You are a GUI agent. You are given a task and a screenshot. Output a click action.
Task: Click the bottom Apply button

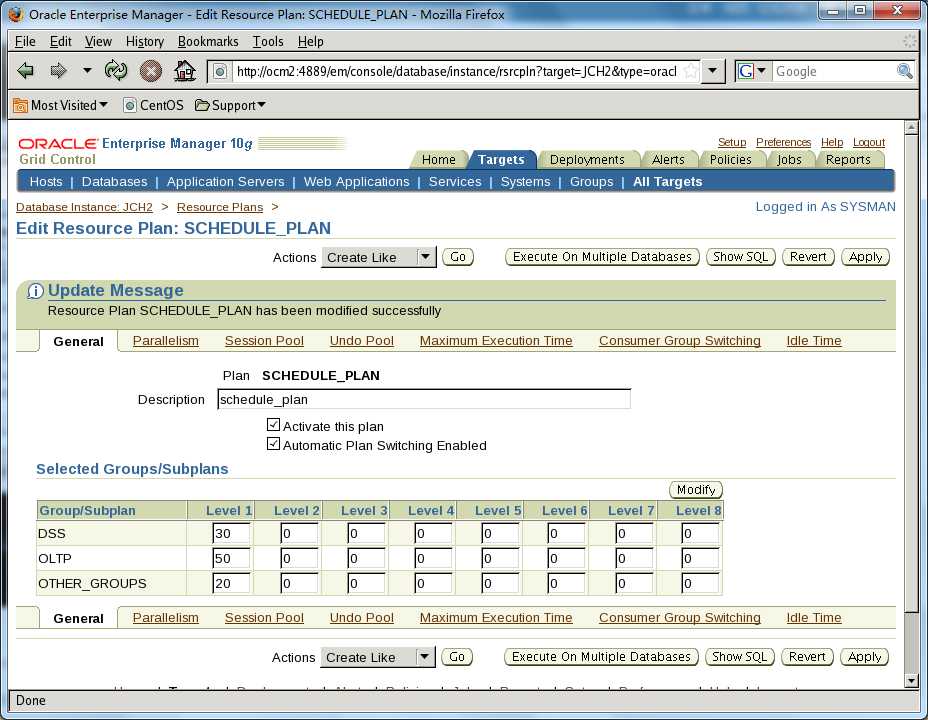(864, 657)
